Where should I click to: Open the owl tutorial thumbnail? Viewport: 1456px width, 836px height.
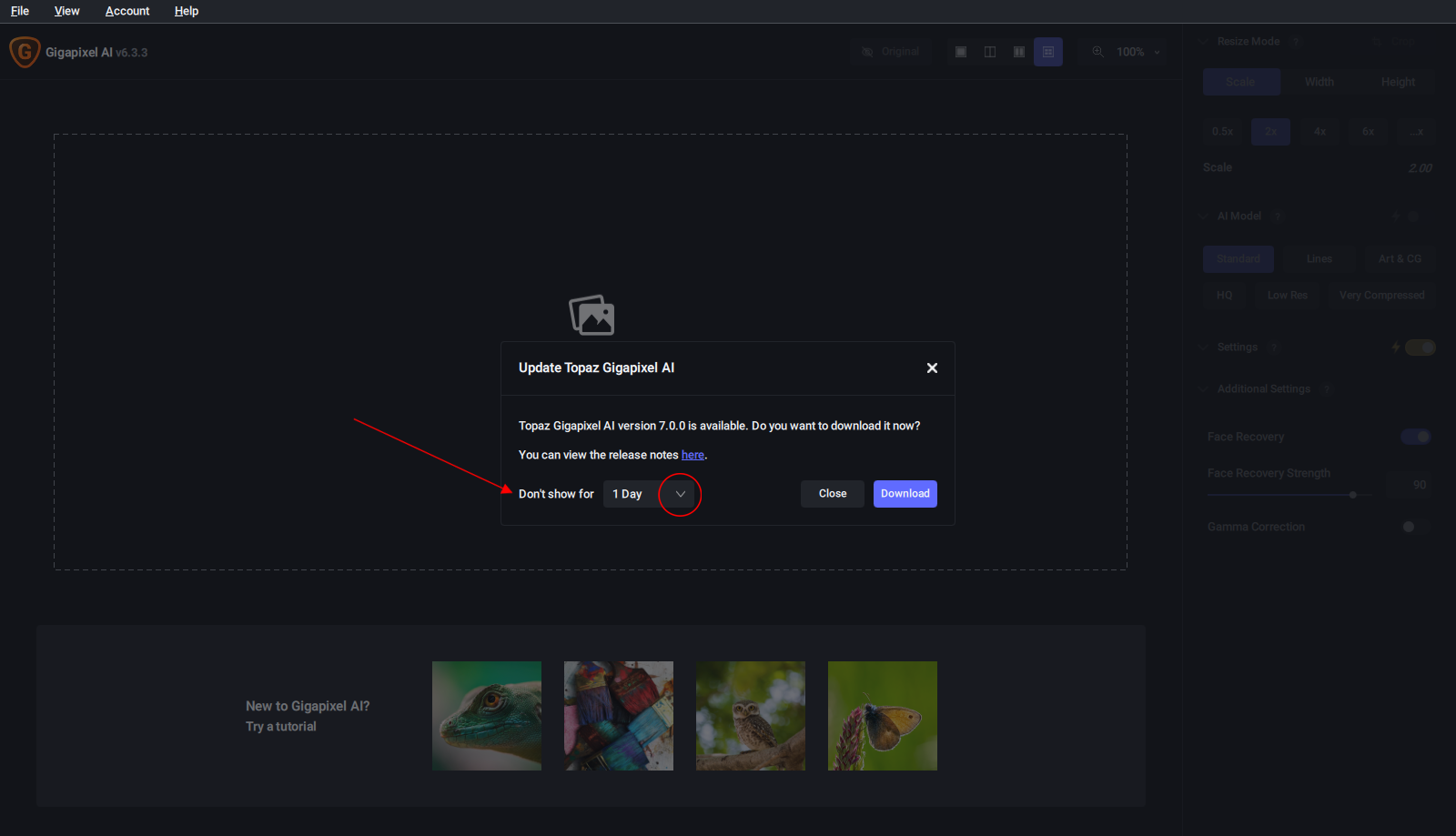(751, 716)
